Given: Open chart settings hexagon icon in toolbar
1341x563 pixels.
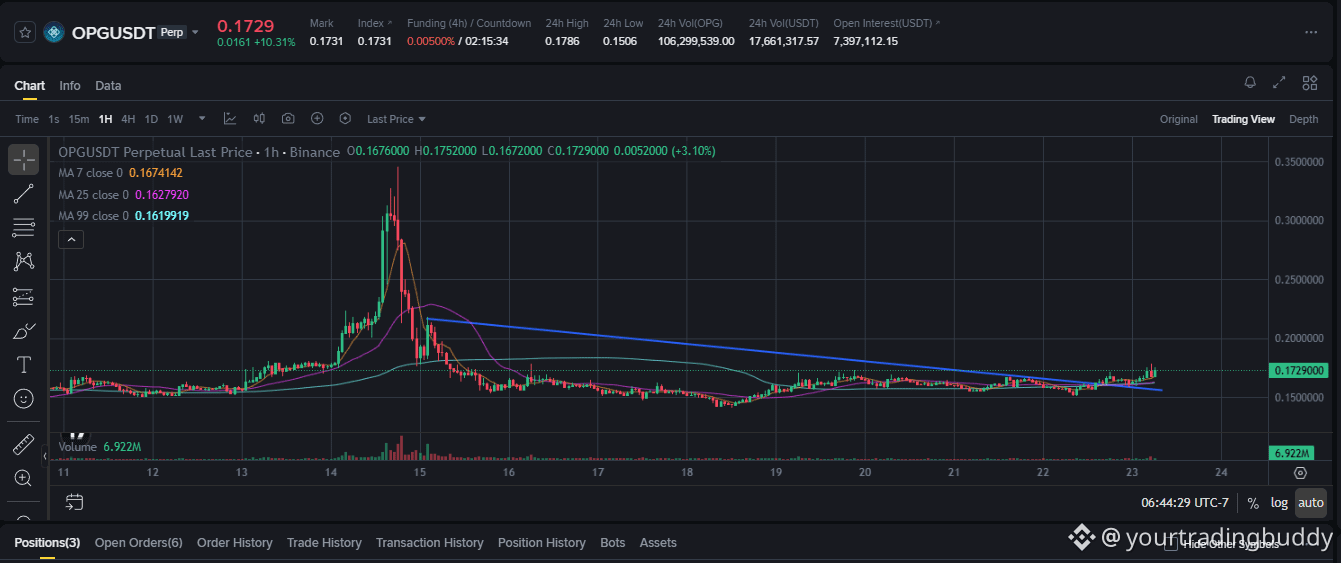Looking at the screenshot, I should (x=346, y=118).
